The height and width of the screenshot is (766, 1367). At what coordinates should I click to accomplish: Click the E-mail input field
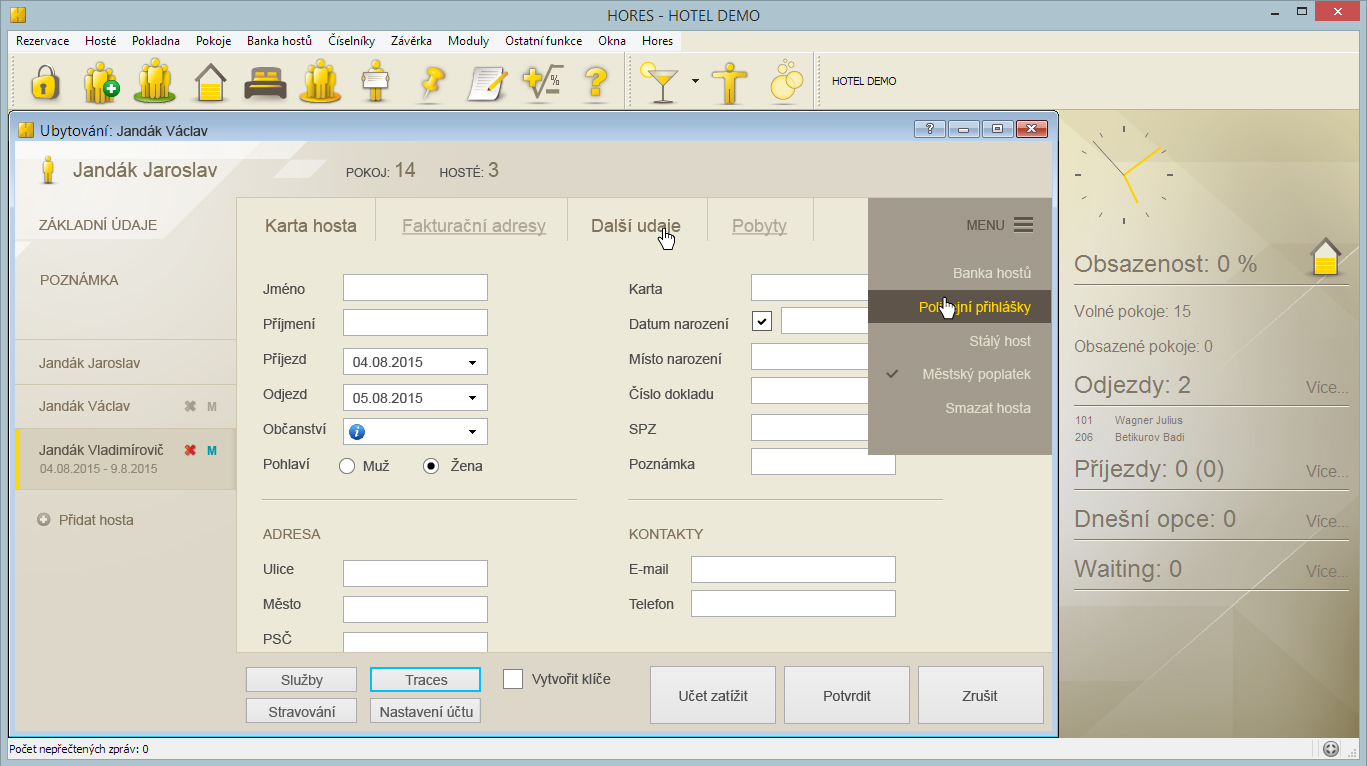(x=793, y=569)
